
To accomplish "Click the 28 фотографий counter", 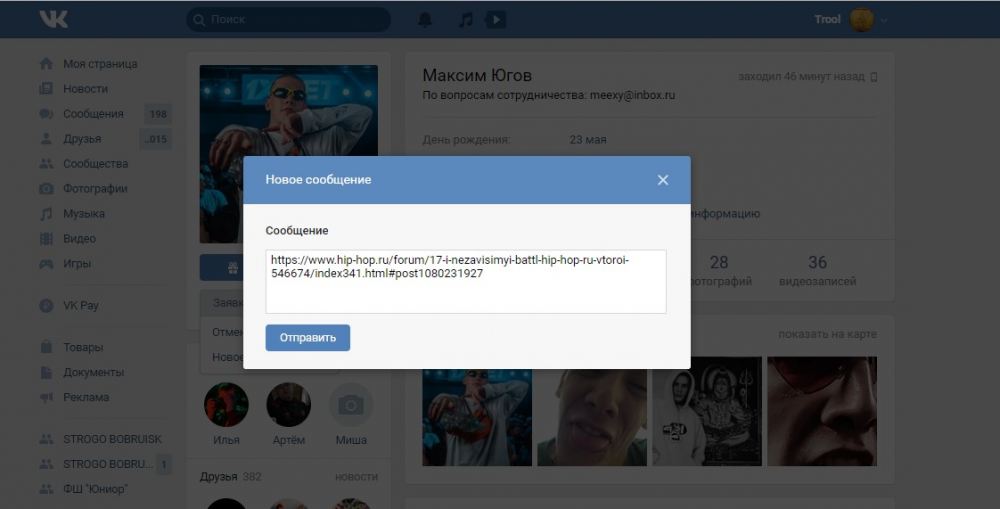I will point(719,270).
